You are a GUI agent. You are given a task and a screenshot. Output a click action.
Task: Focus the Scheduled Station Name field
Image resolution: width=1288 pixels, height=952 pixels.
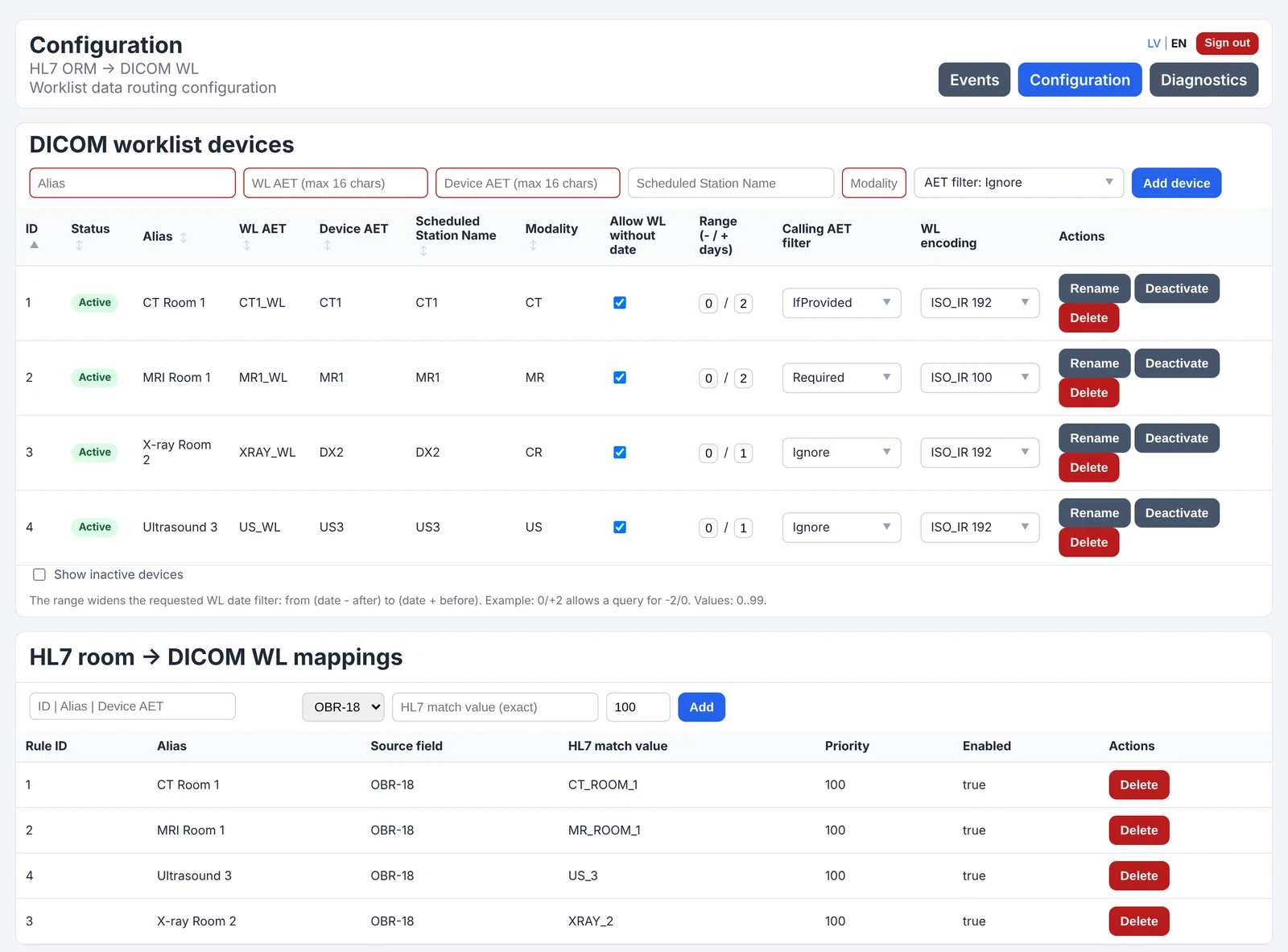pyautogui.click(x=730, y=183)
